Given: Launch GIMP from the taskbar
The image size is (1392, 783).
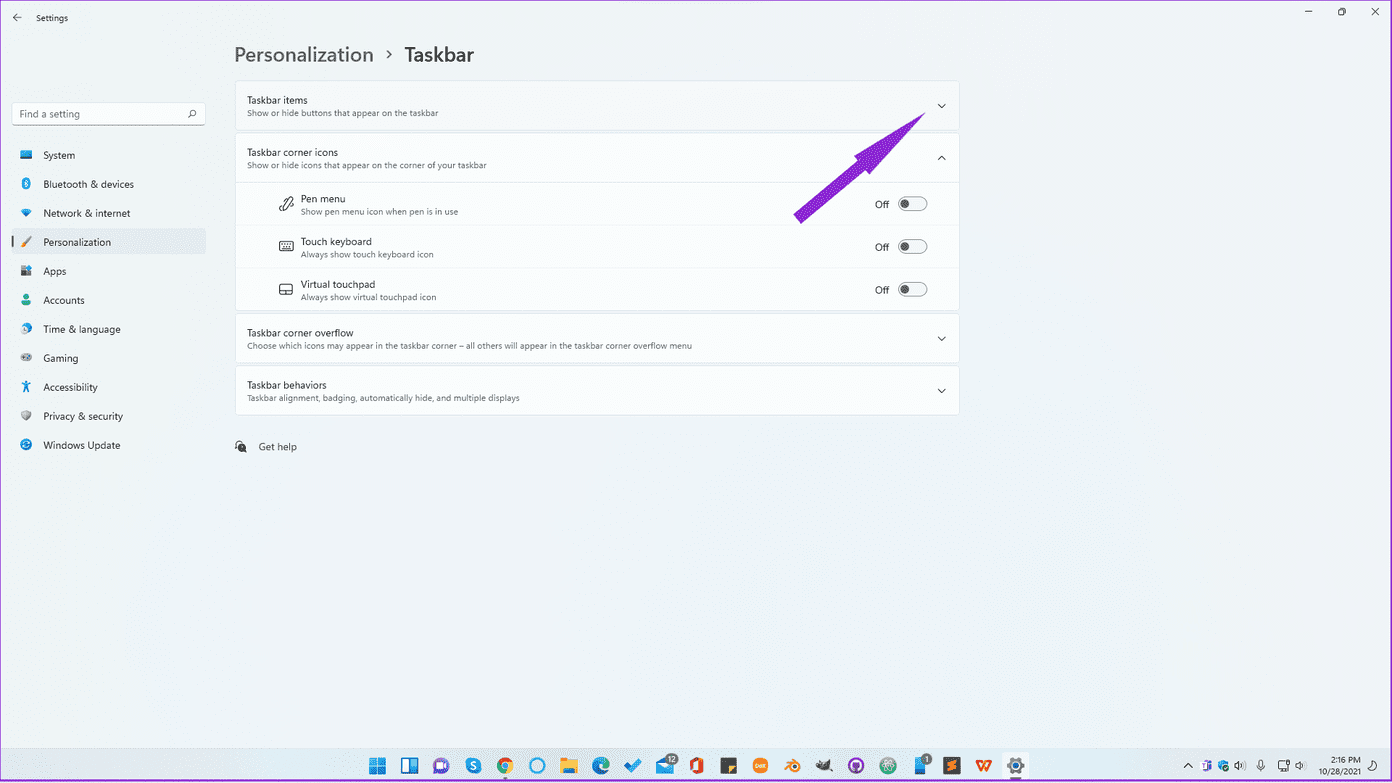Looking at the screenshot, I should (x=824, y=766).
